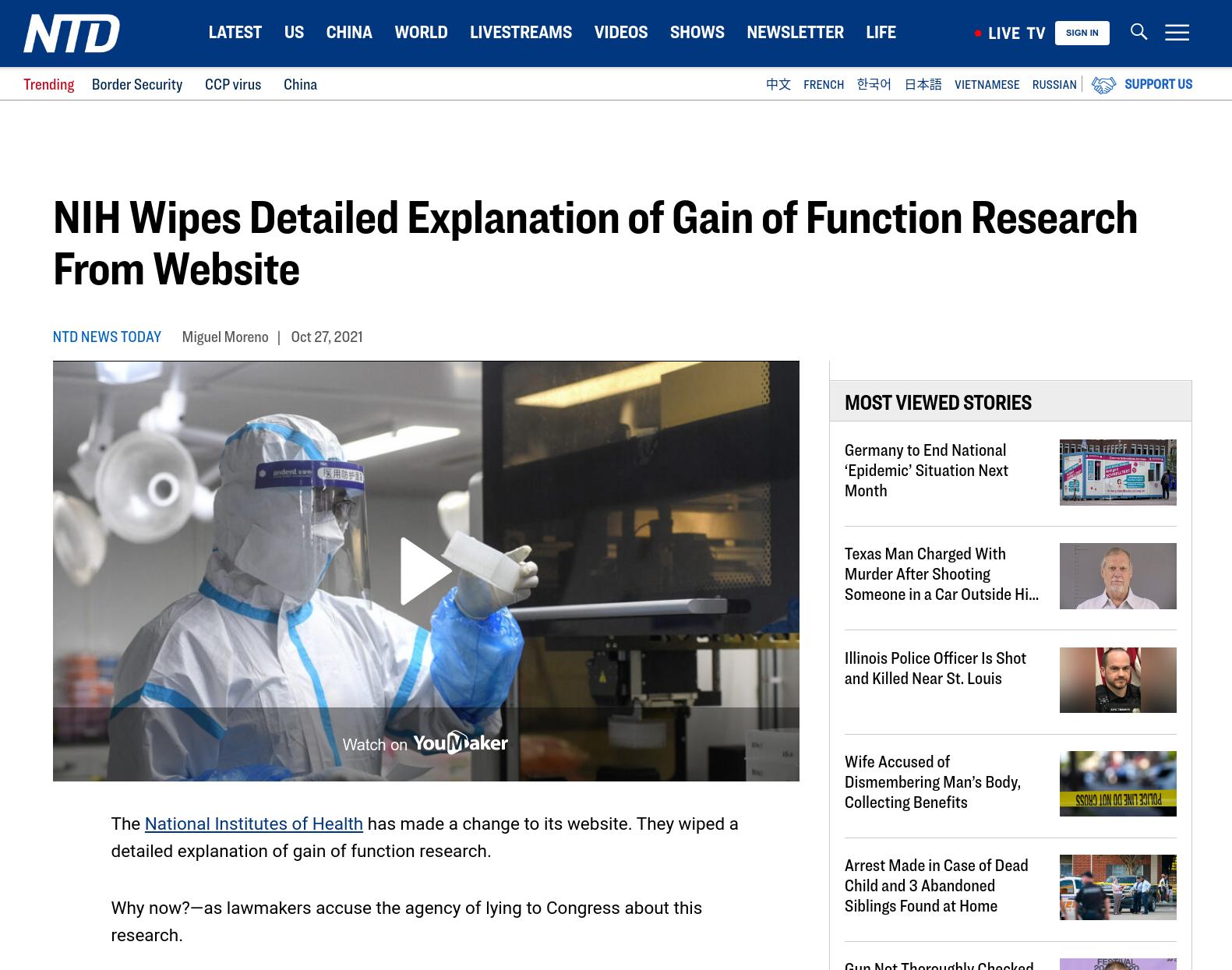Click the article headline NIH Wipes Detailed Explanation

point(595,243)
